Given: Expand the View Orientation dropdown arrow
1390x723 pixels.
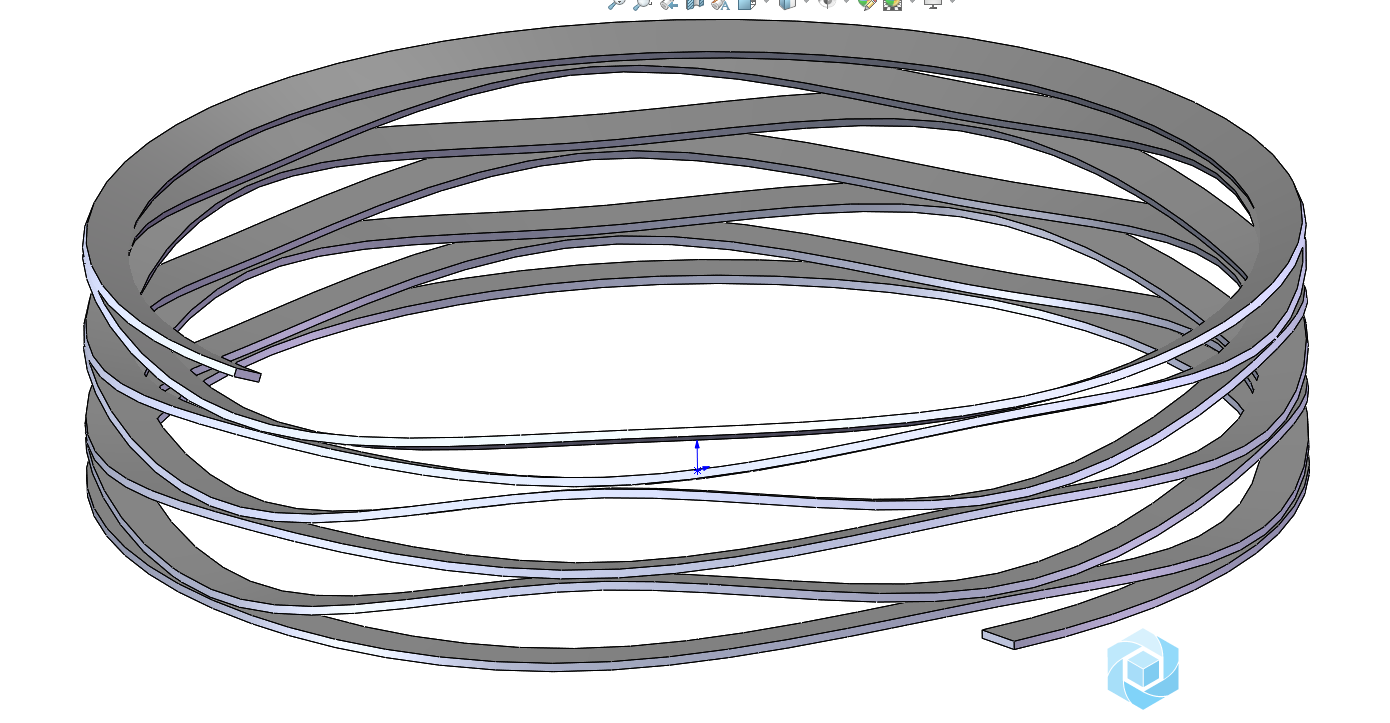Looking at the screenshot, I should (x=766, y=2).
